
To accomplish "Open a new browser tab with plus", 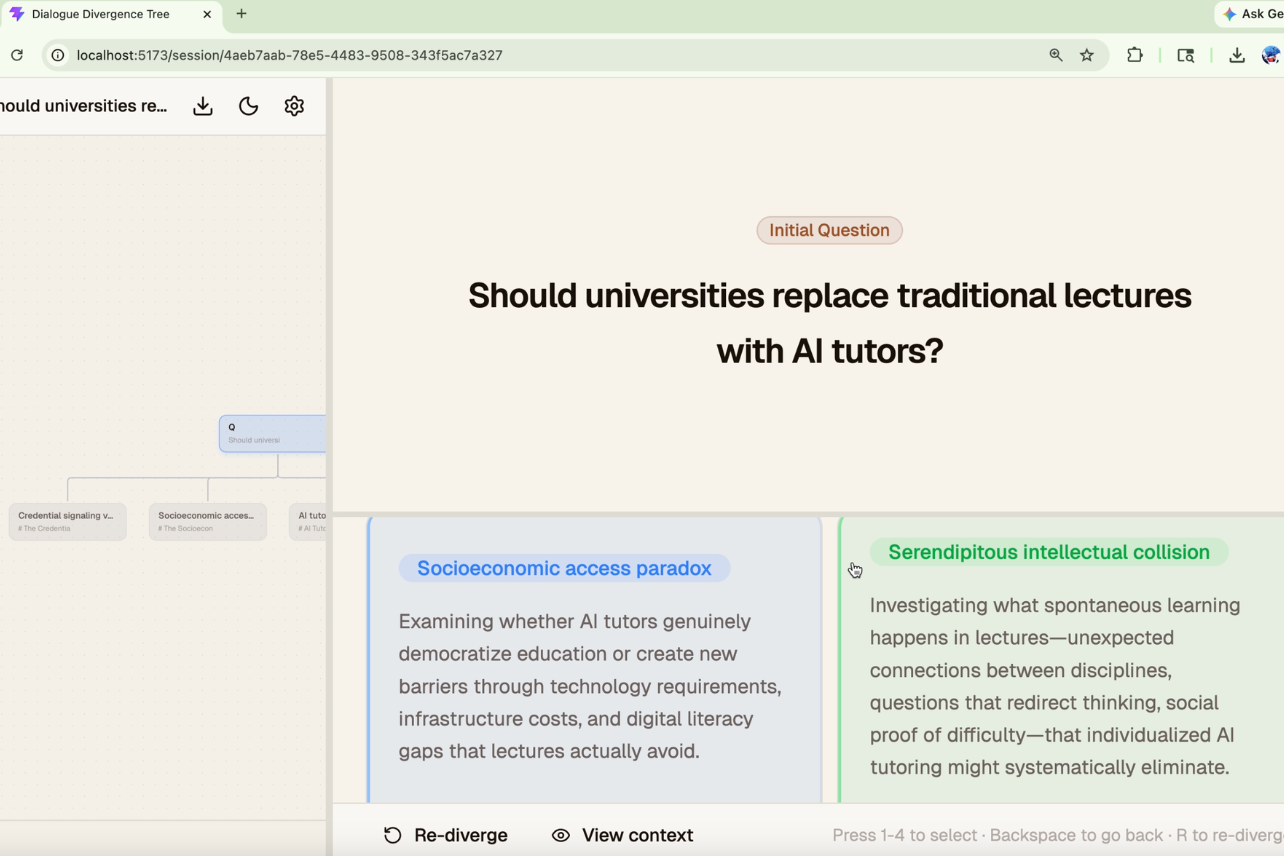I will 241,14.
